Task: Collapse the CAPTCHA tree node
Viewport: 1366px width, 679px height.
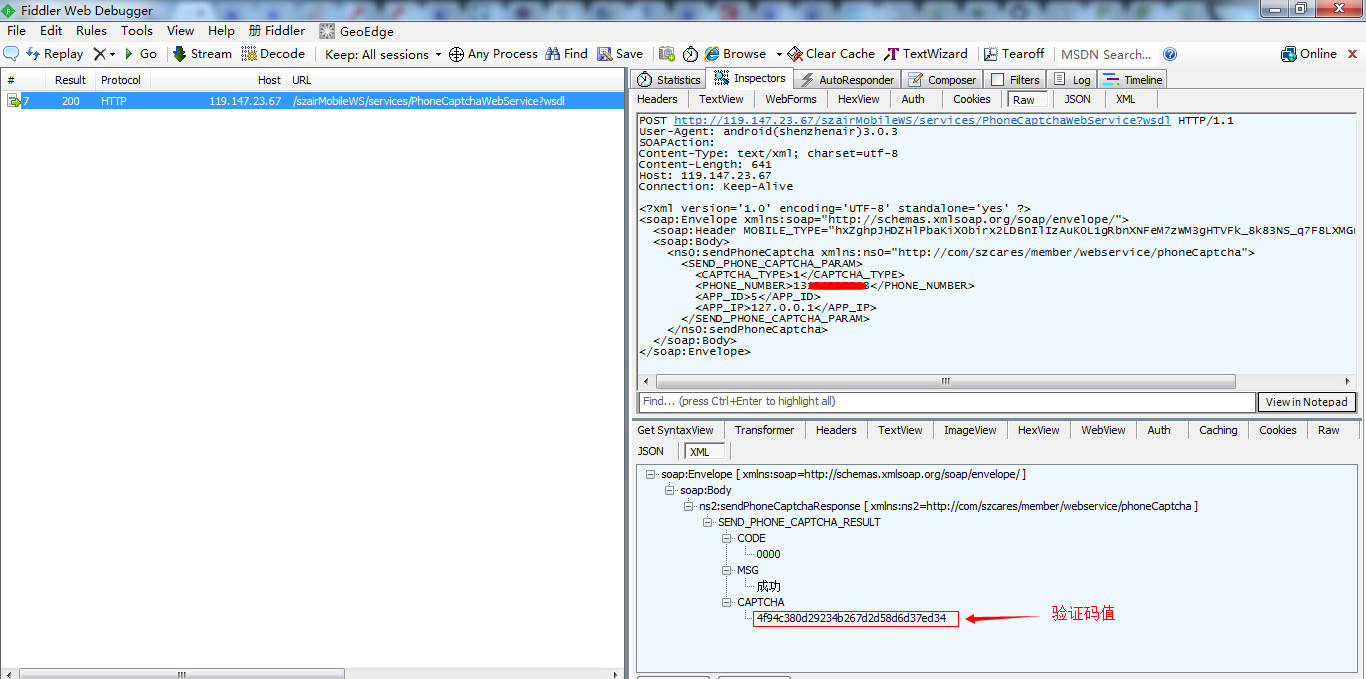Action: point(727,602)
